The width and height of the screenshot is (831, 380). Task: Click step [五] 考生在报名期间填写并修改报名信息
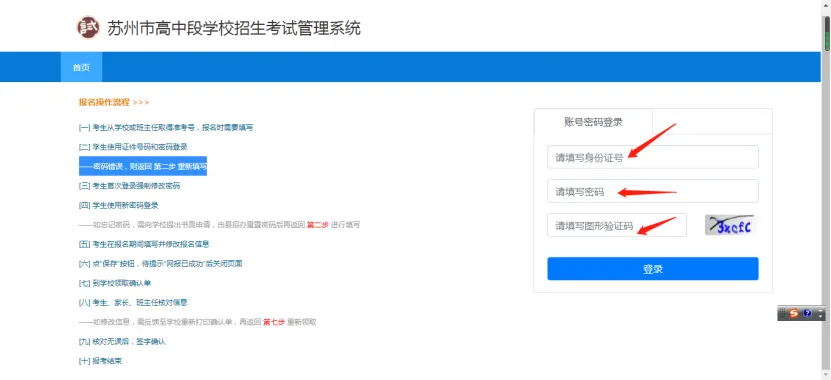(x=144, y=244)
